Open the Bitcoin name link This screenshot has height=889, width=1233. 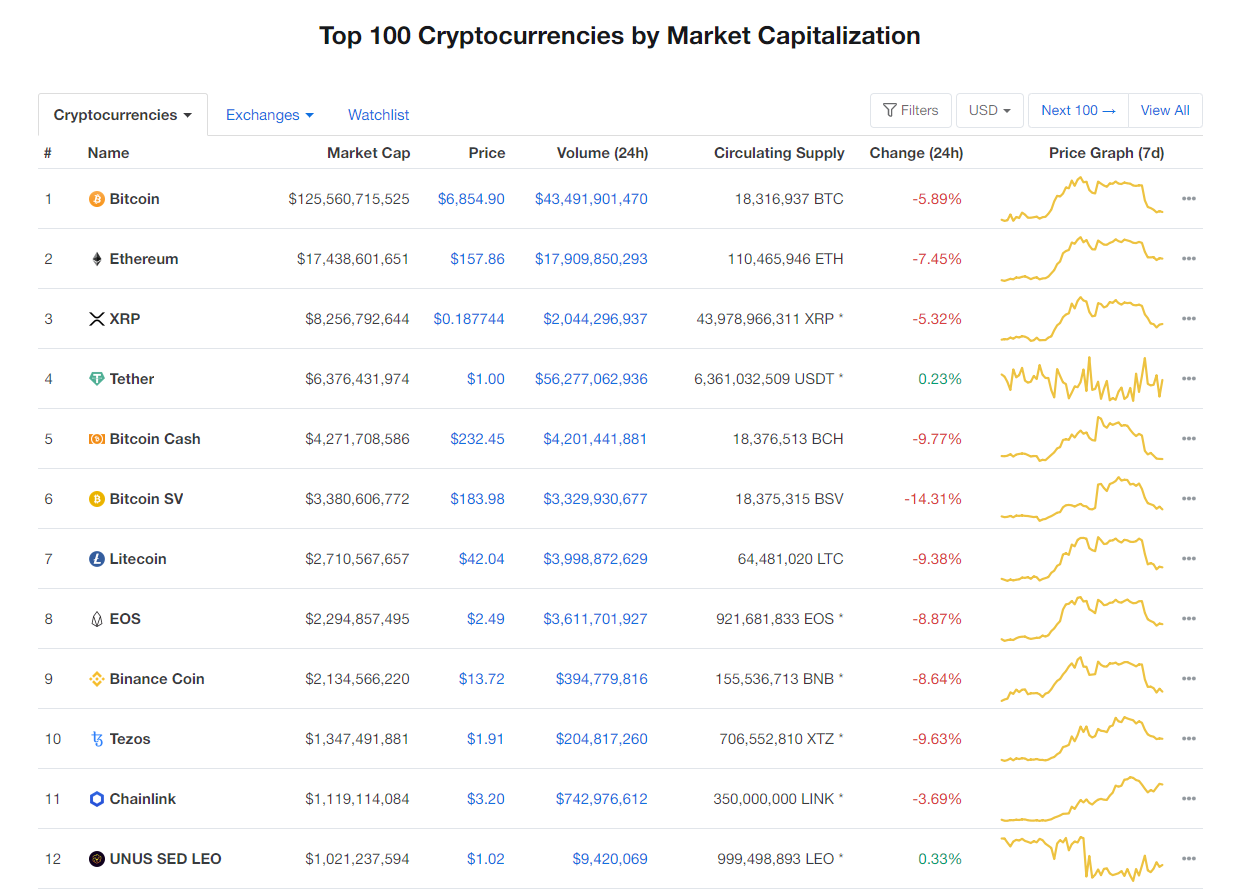[134, 199]
